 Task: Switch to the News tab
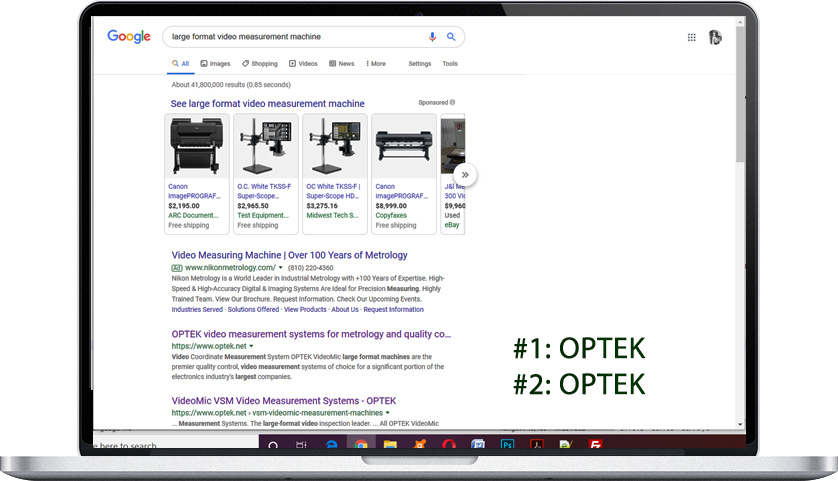pos(342,64)
